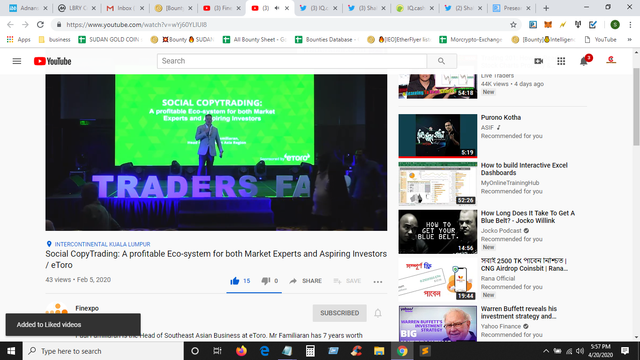
Task: Open the account avatar menu
Action: (611, 61)
